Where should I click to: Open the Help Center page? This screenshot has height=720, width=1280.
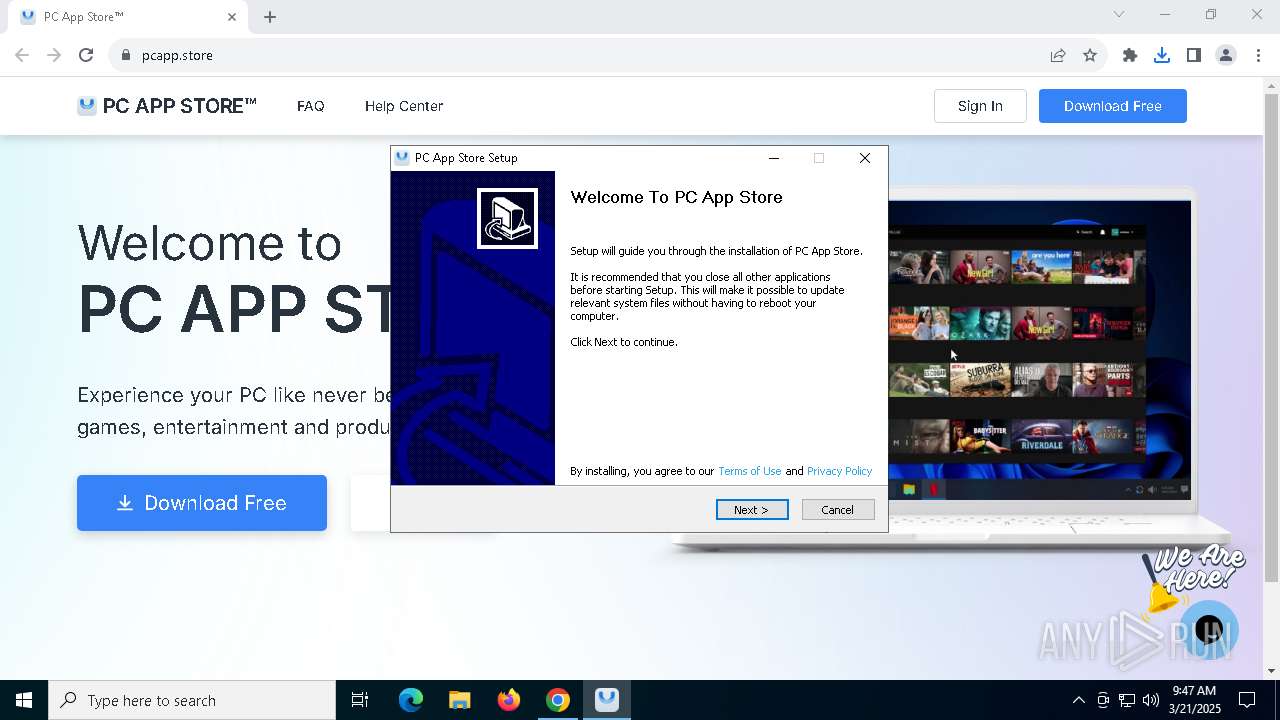coord(404,106)
